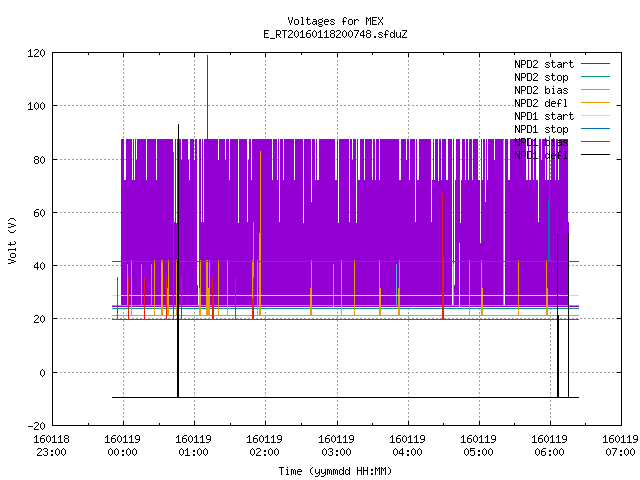Click the y-axis tick value "120"
This screenshot has width=640, height=480.
(x=36, y=53)
